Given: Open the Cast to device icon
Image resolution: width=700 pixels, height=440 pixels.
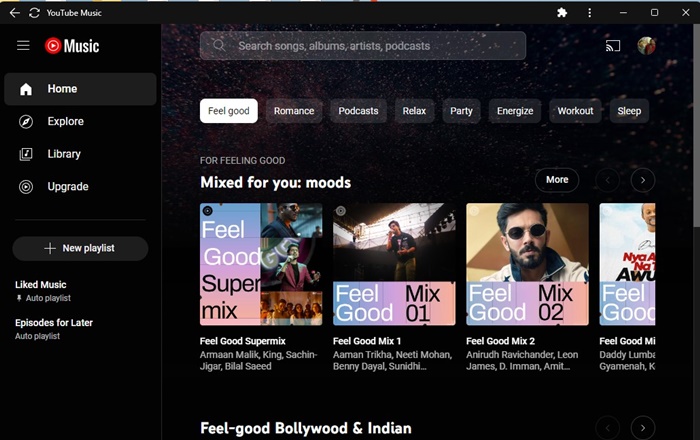Looking at the screenshot, I should [x=613, y=46].
